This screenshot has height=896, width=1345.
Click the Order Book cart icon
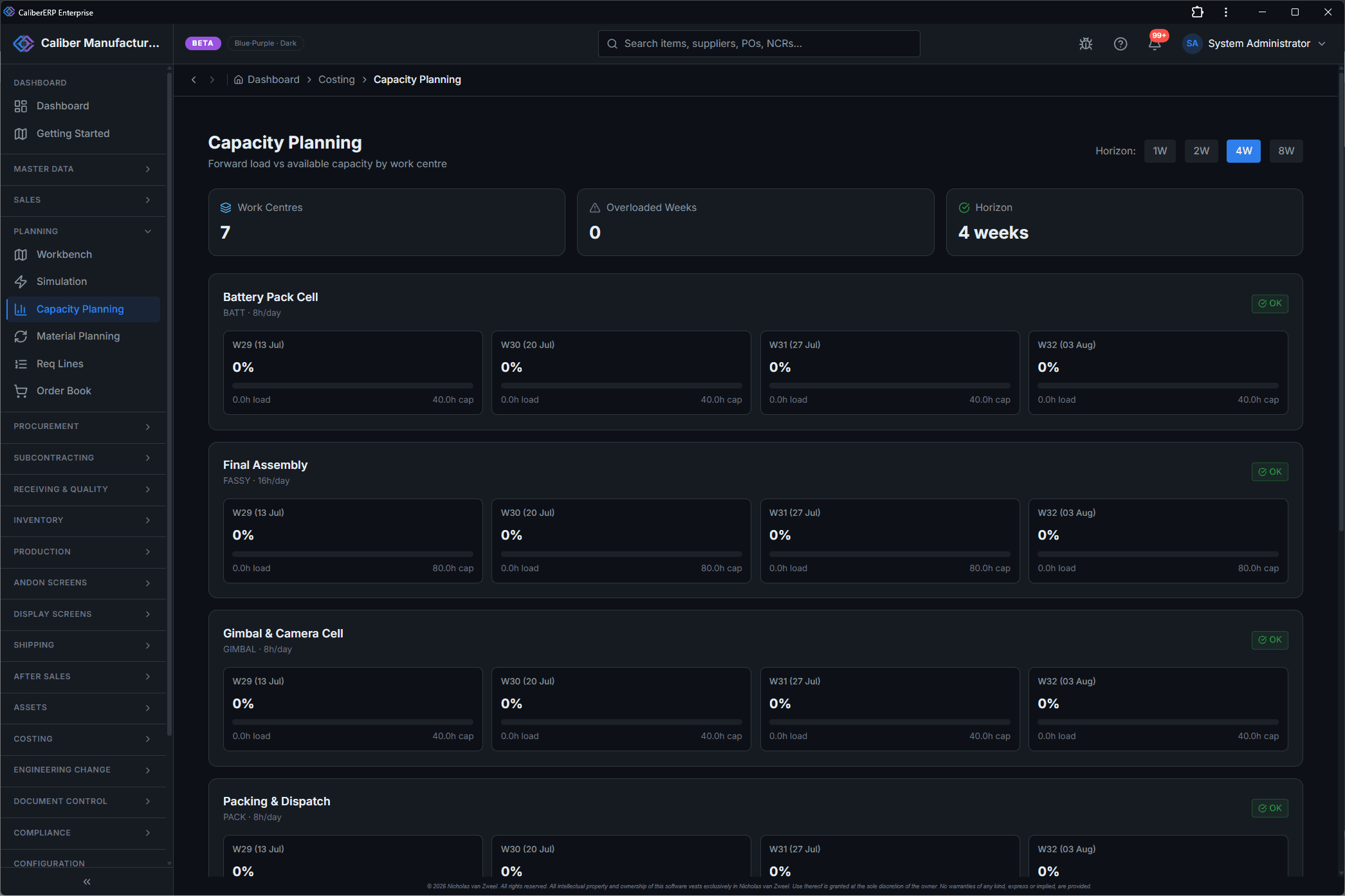pos(21,391)
